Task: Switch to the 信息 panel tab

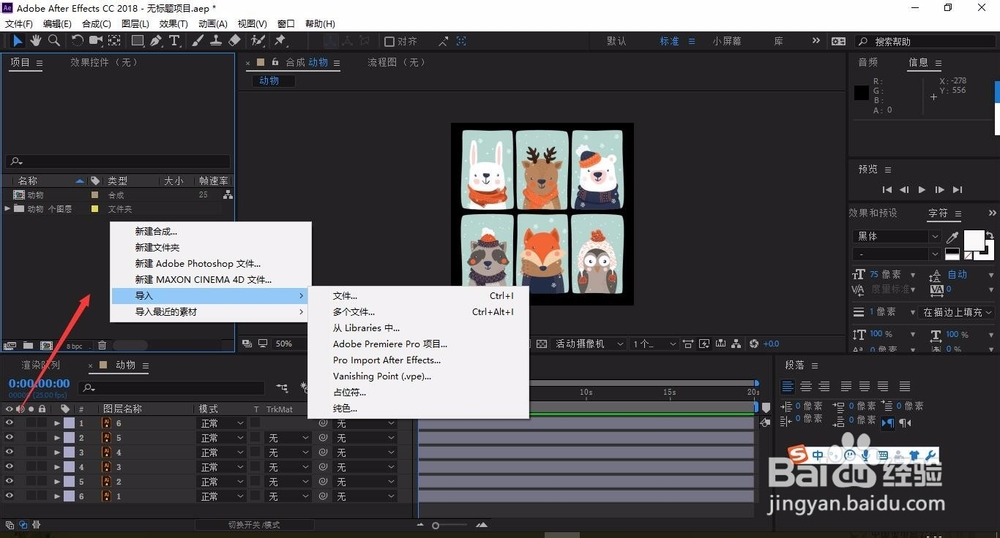Action: click(x=918, y=62)
